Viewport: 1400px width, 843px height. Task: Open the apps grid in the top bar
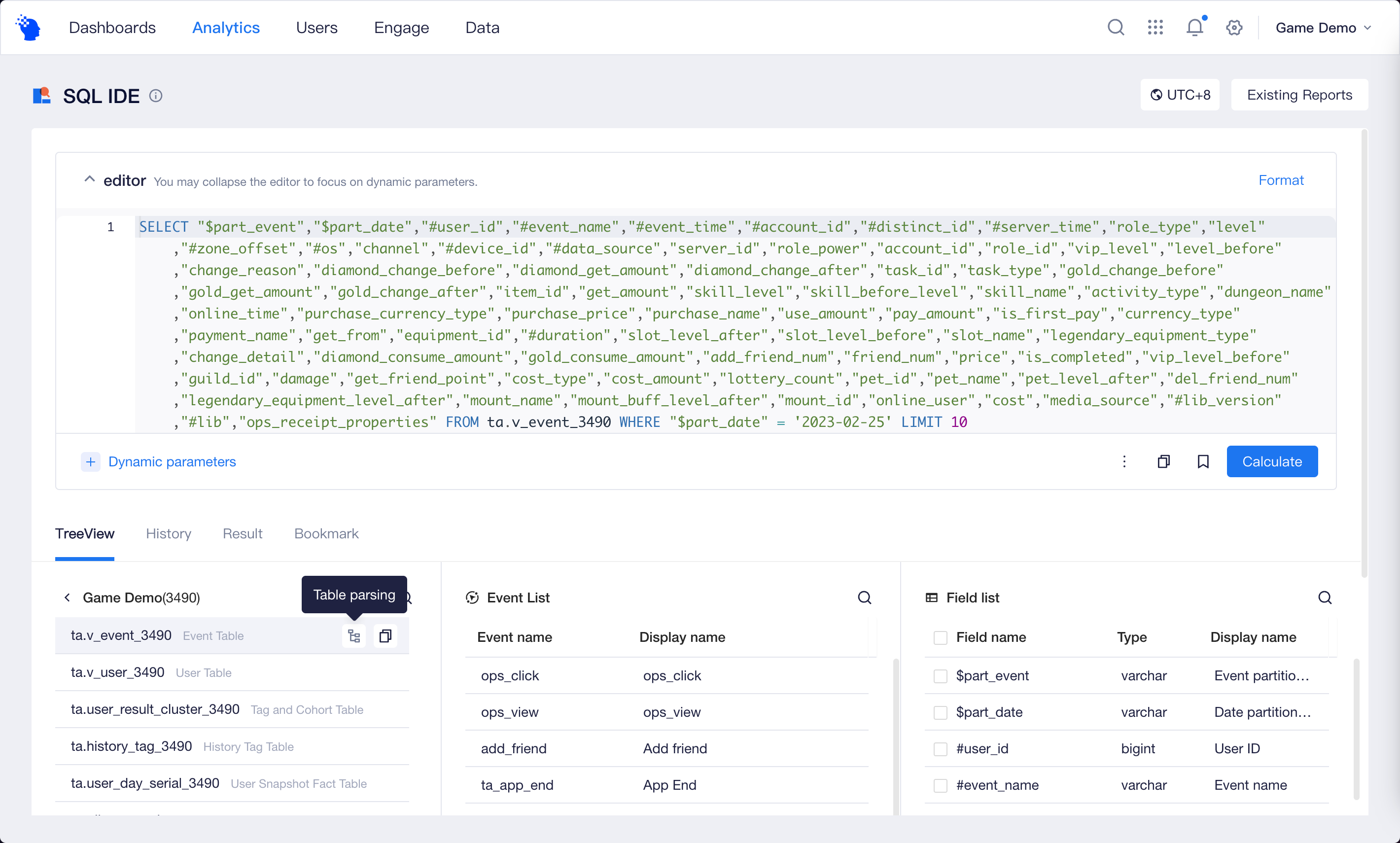tap(1155, 27)
